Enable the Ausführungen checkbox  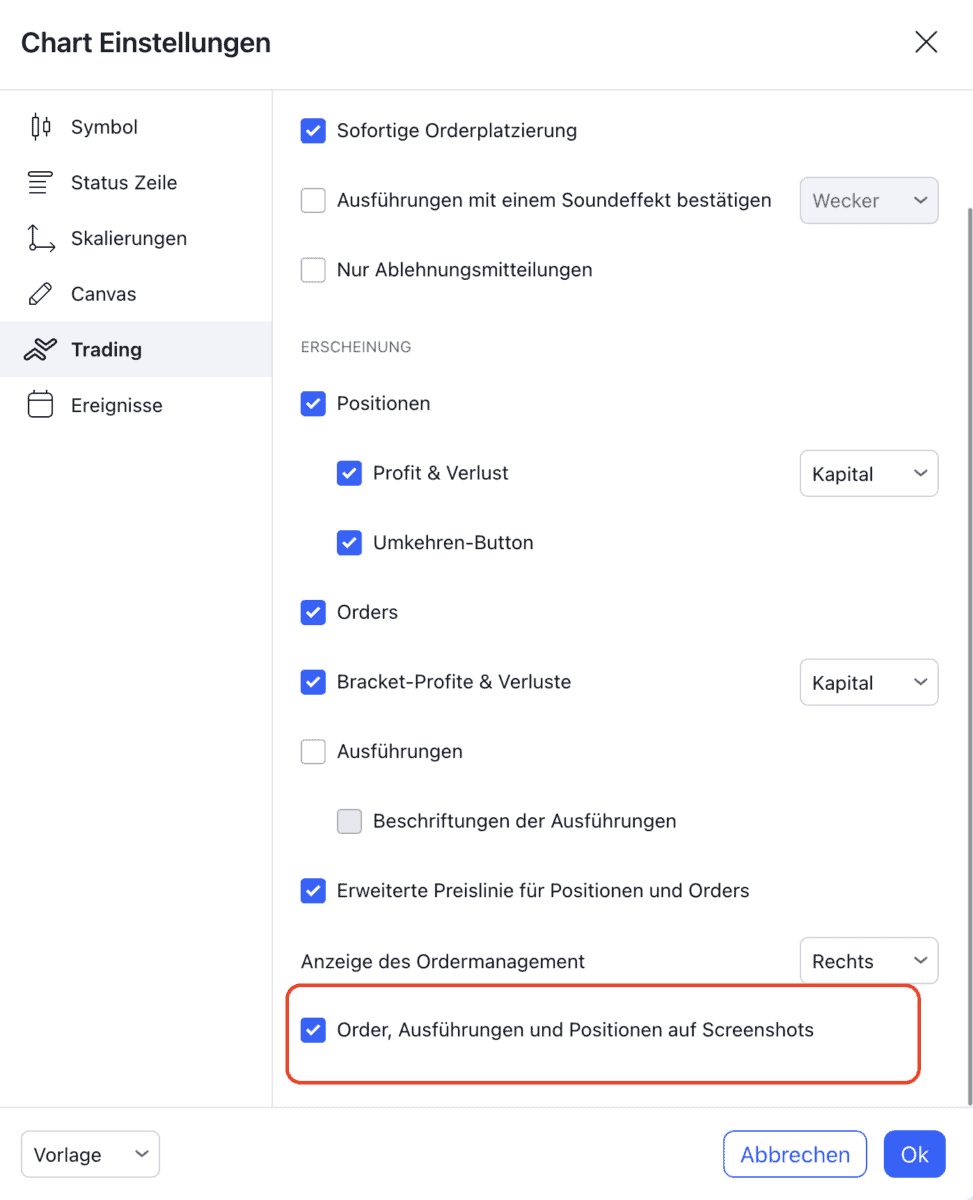click(313, 751)
